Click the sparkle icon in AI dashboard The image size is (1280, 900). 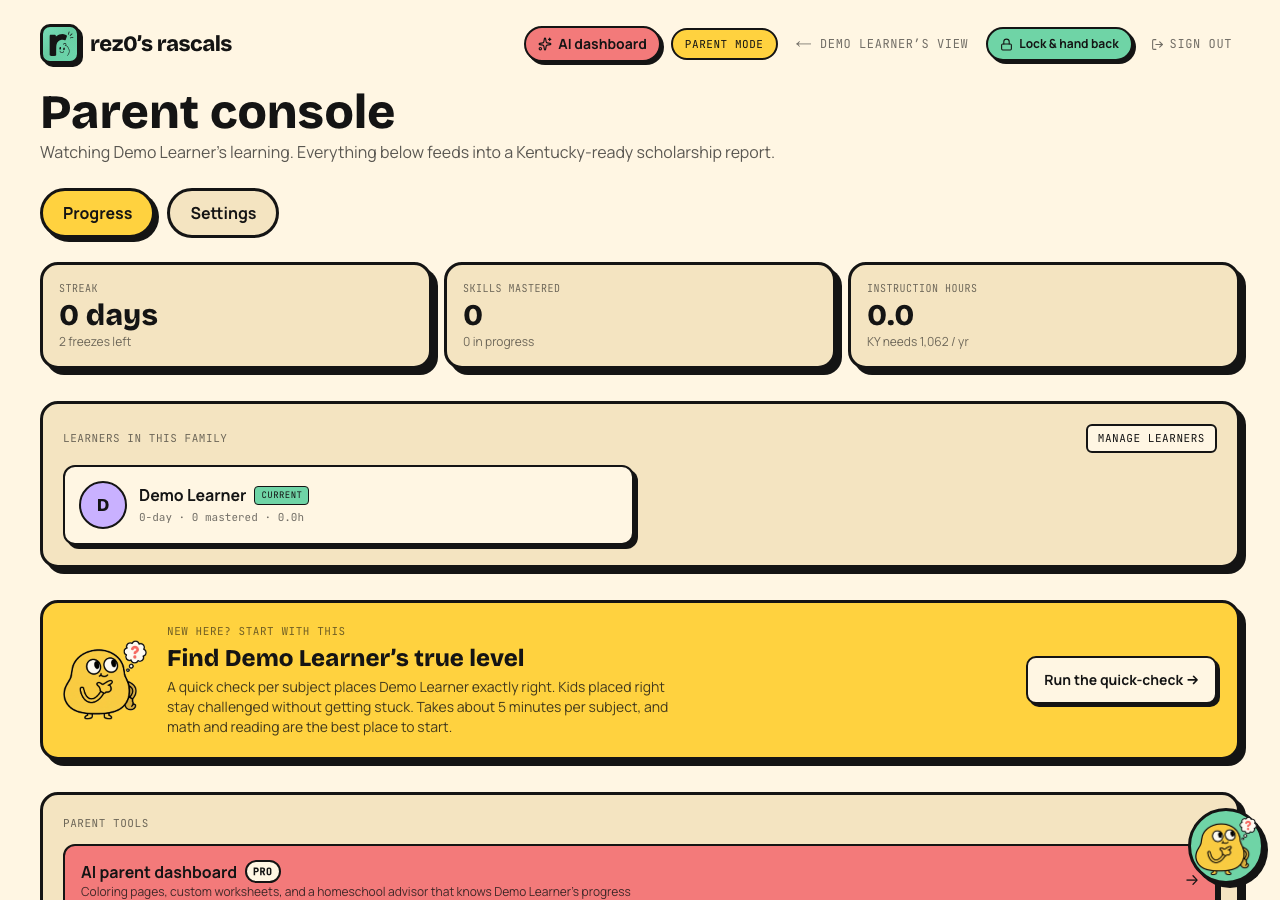coord(545,44)
